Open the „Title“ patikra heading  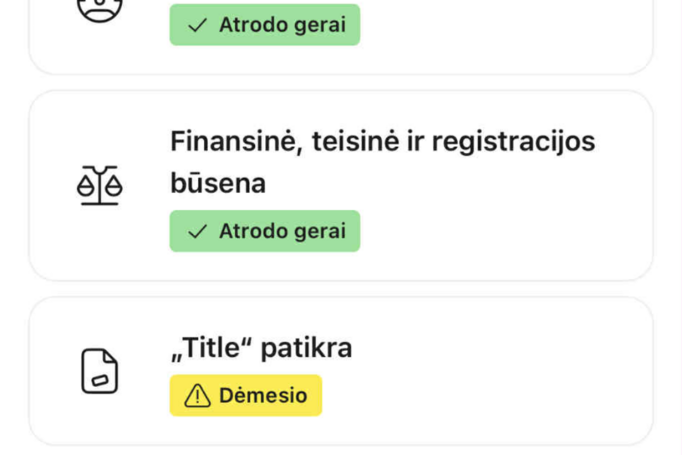coord(261,348)
